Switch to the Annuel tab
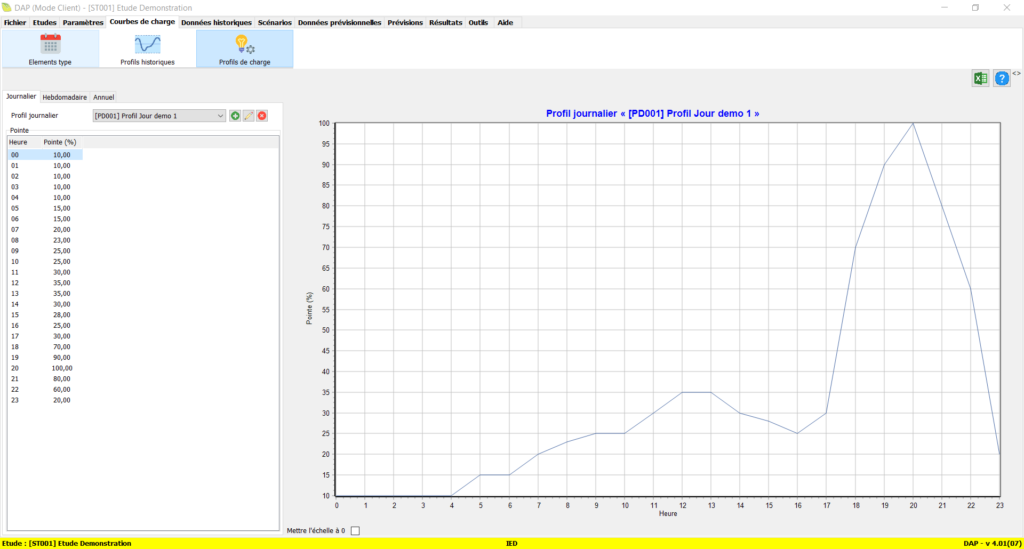This screenshot has height=549, width=1024. pos(104,97)
